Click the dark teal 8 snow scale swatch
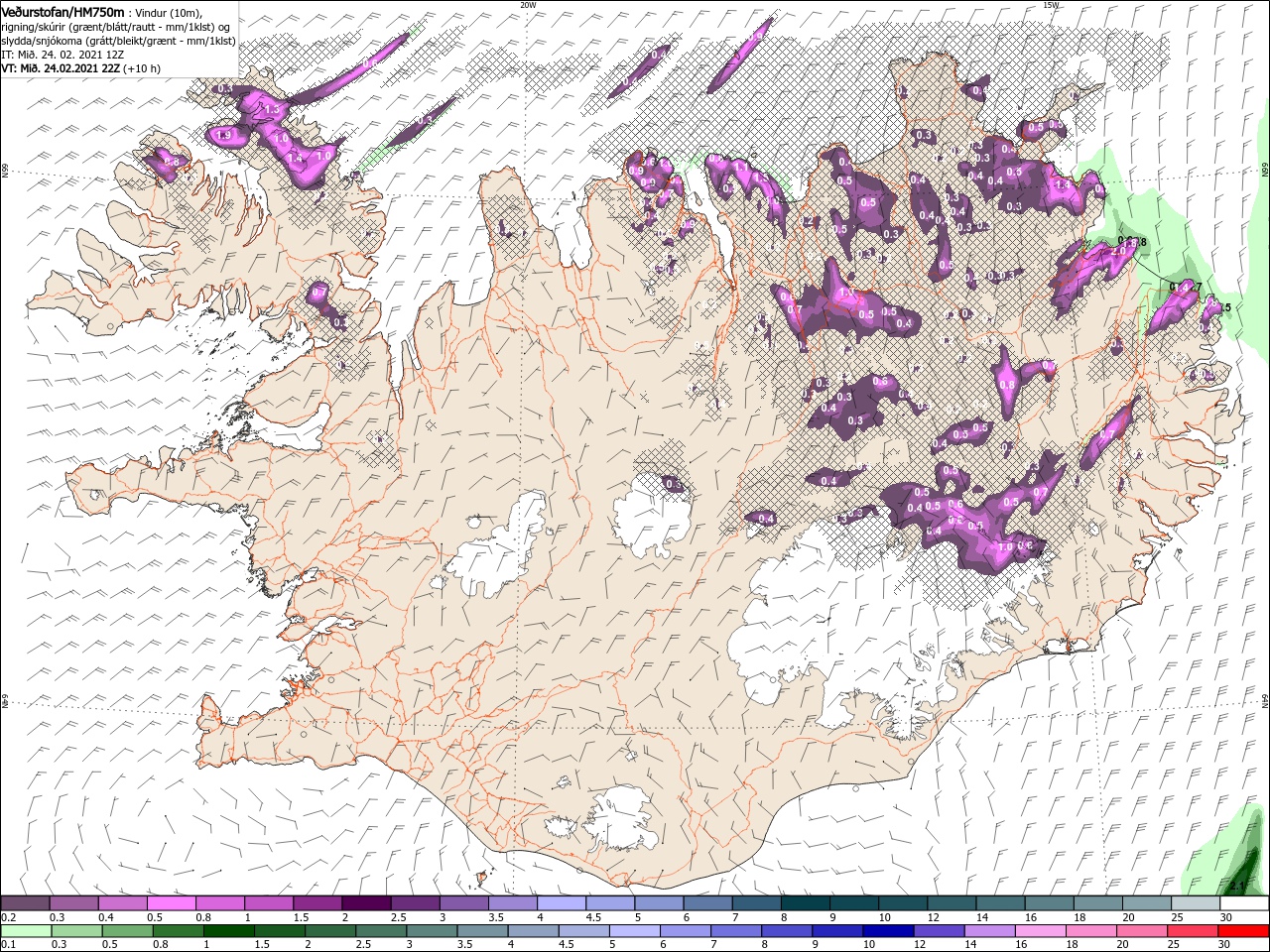Screen dimensions: 1270x952 [x=806, y=903]
